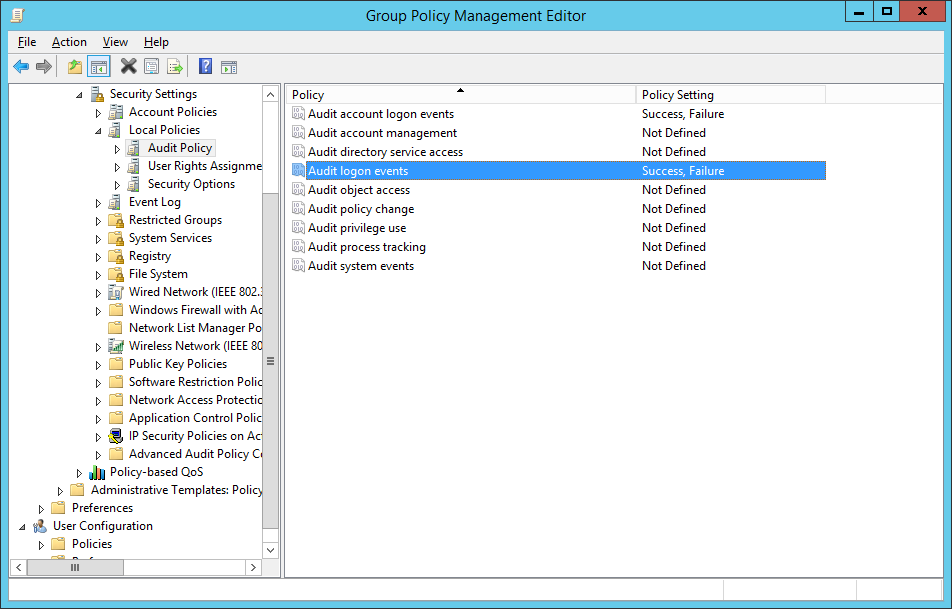Select the Policy-based QoS chart icon

coord(97,472)
